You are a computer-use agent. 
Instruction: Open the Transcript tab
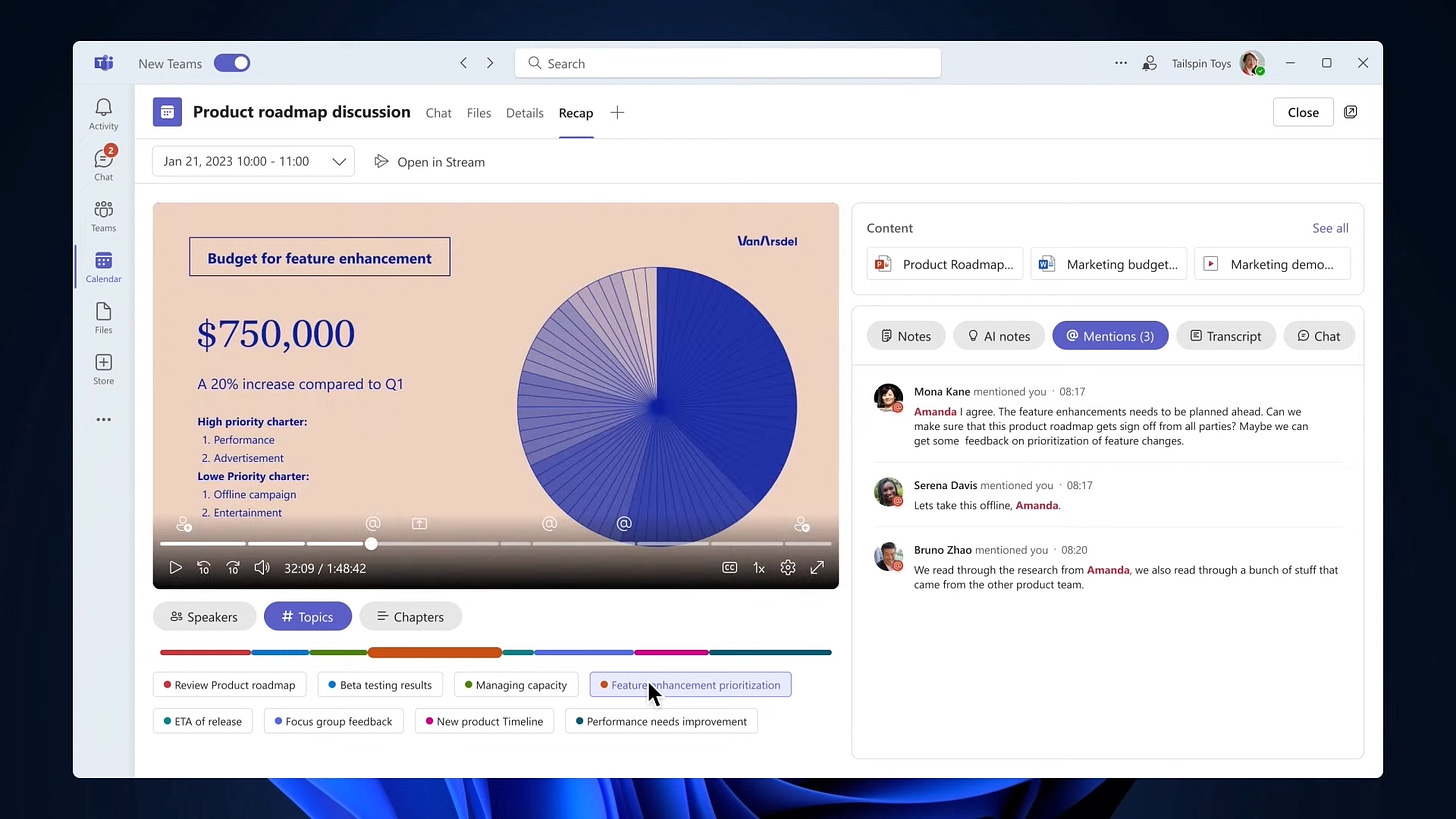1225,336
